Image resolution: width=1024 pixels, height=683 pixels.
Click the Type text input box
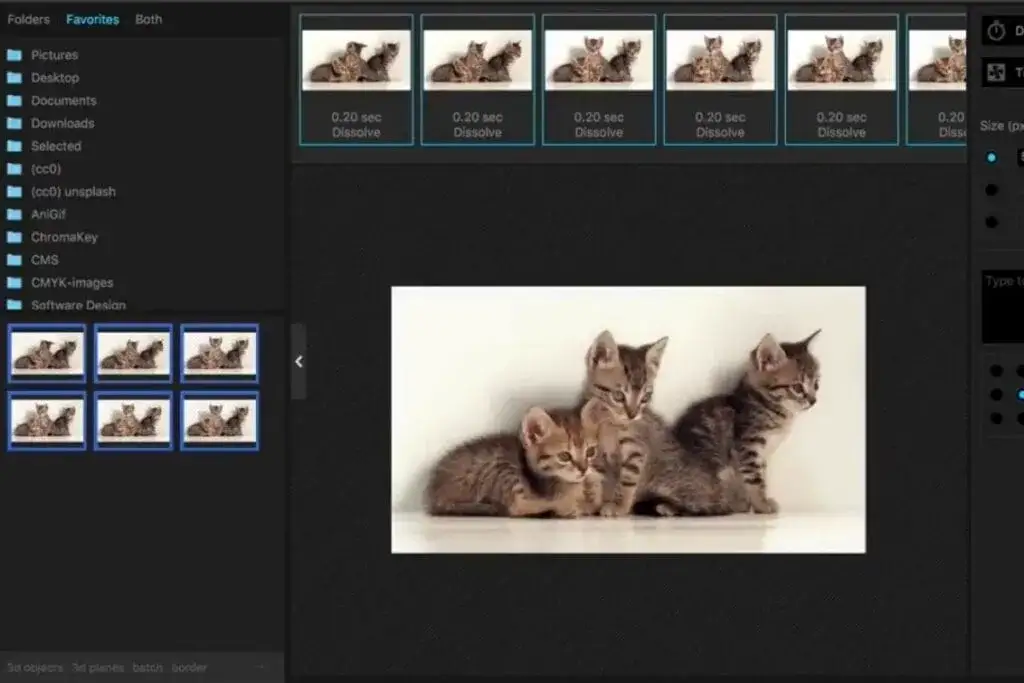(1003, 306)
